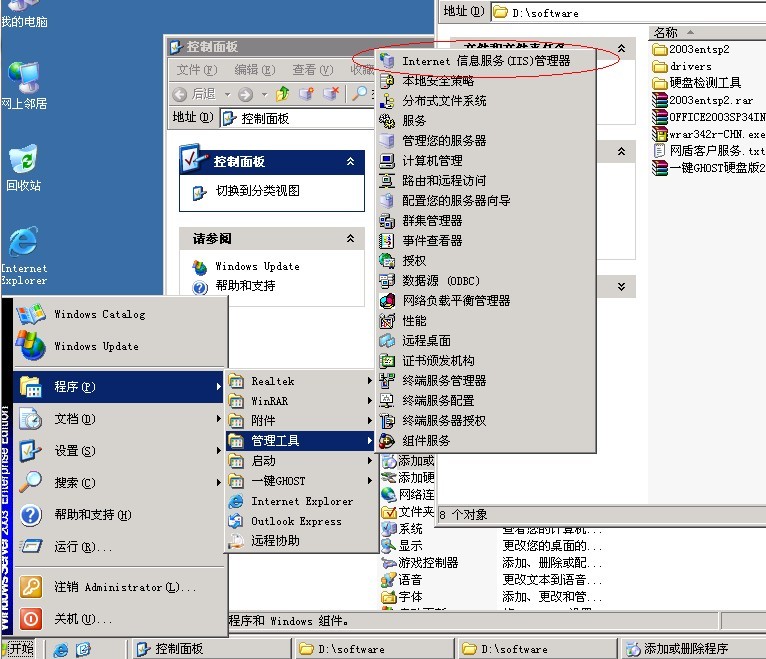
Task: Select the 硬盘检测工具 folder
Action: (x=697, y=83)
